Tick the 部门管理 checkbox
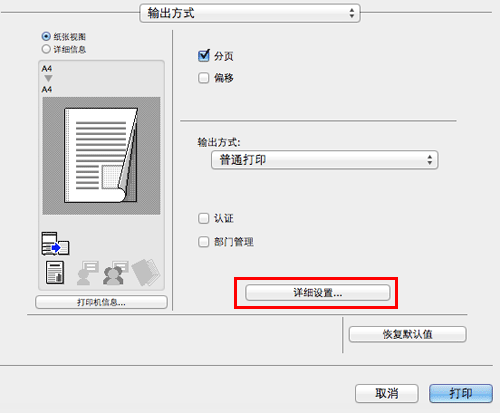This screenshot has width=500, height=413. [204, 242]
